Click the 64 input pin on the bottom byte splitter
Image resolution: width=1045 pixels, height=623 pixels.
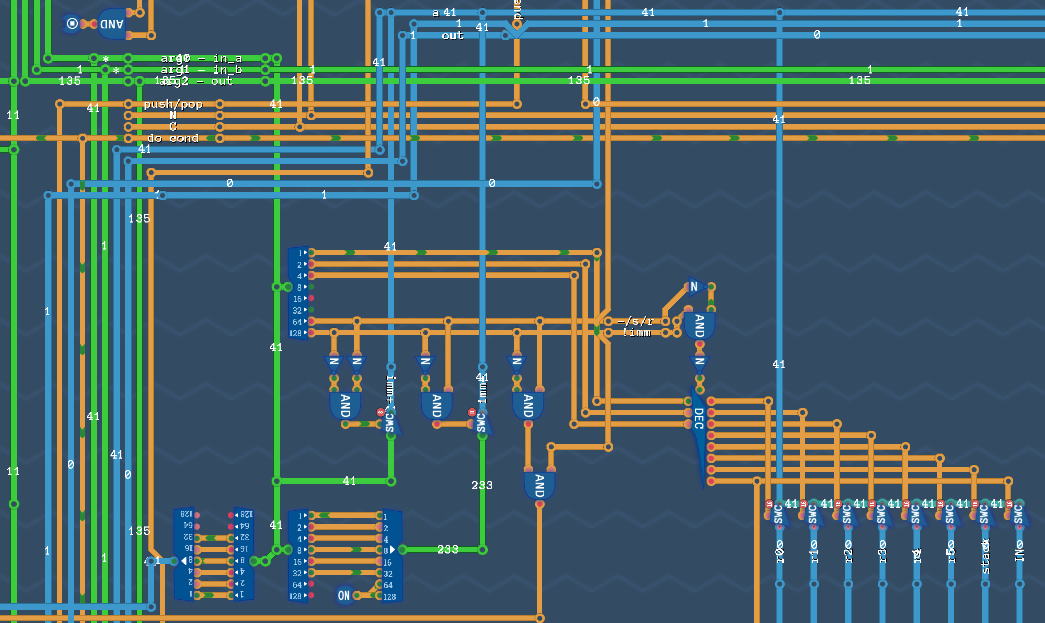(311, 584)
